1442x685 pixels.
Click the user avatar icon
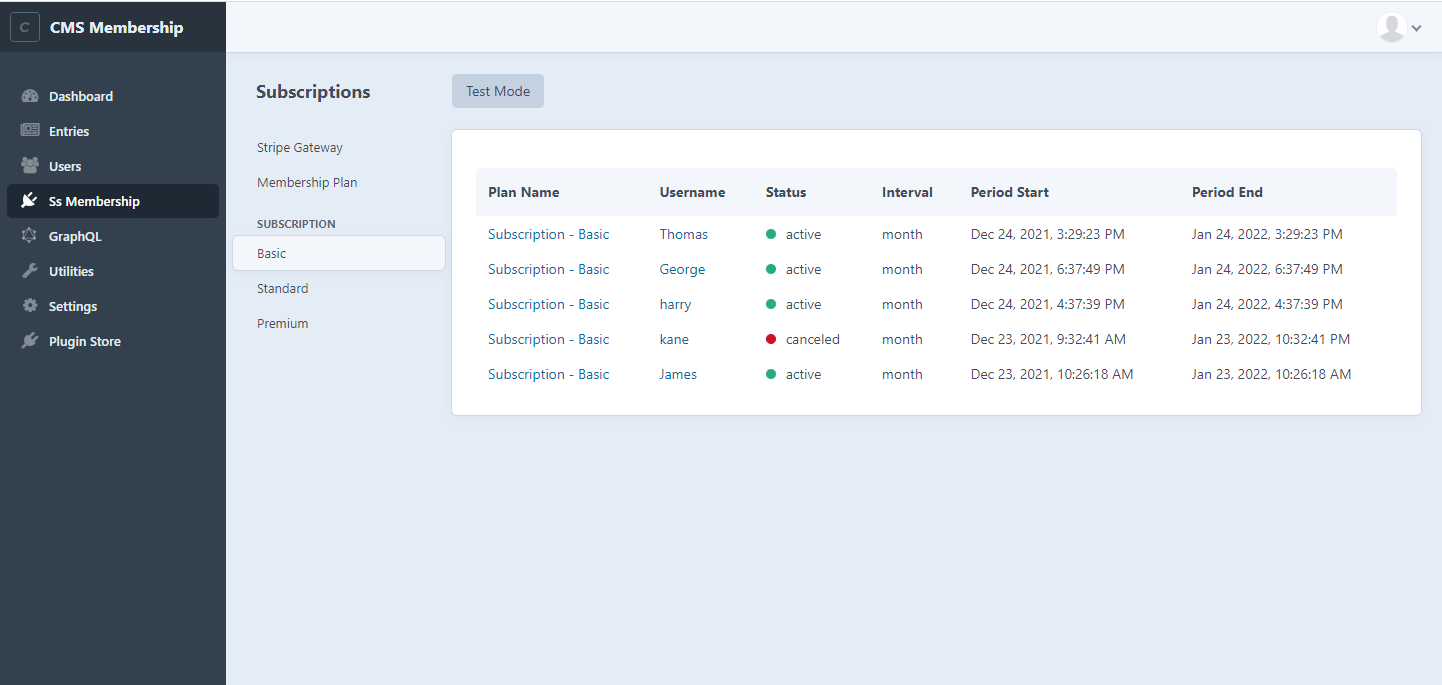1392,27
